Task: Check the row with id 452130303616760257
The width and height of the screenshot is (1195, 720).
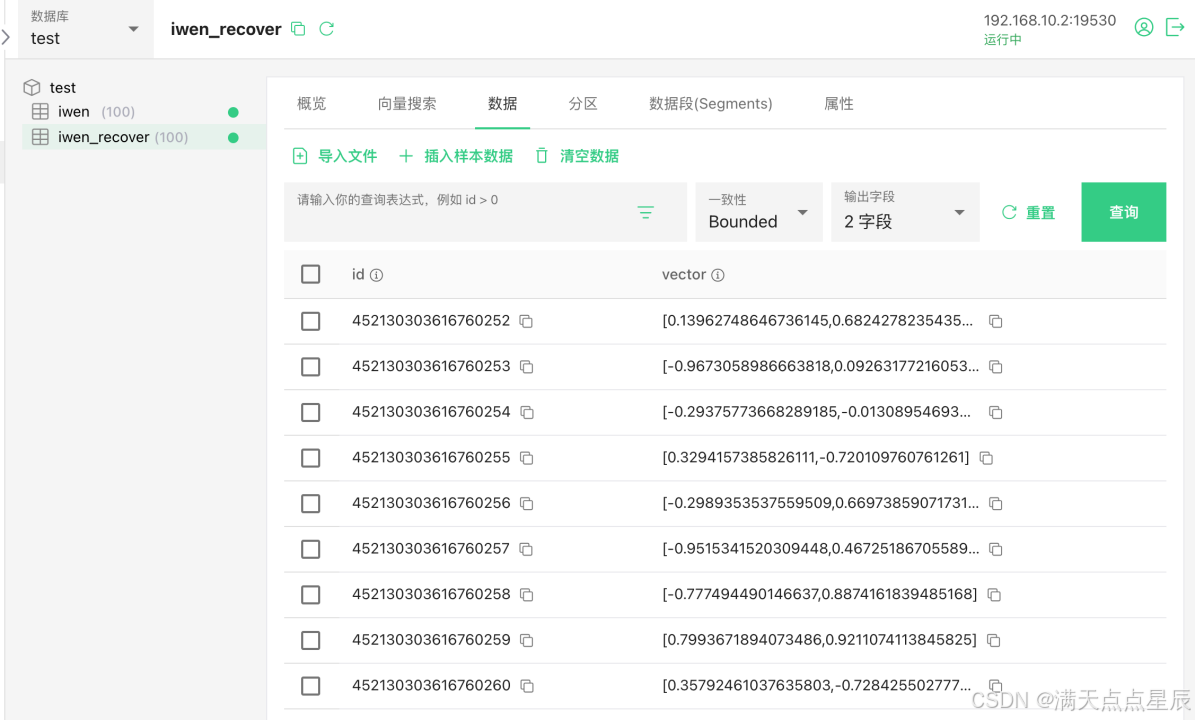Action: (x=310, y=549)
